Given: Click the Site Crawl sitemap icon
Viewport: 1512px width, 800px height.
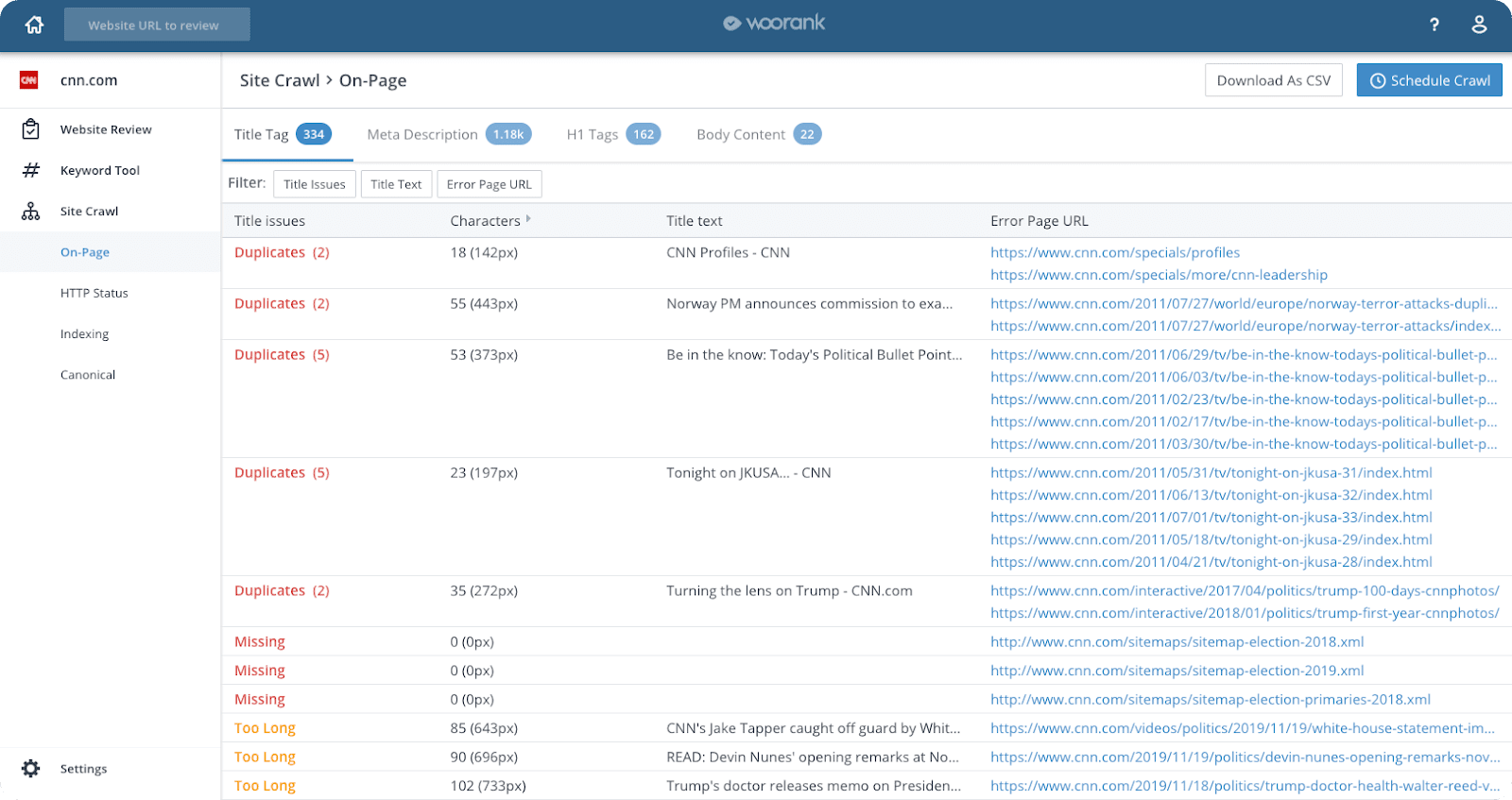Looking at the screenshot, I should [30, 212].
